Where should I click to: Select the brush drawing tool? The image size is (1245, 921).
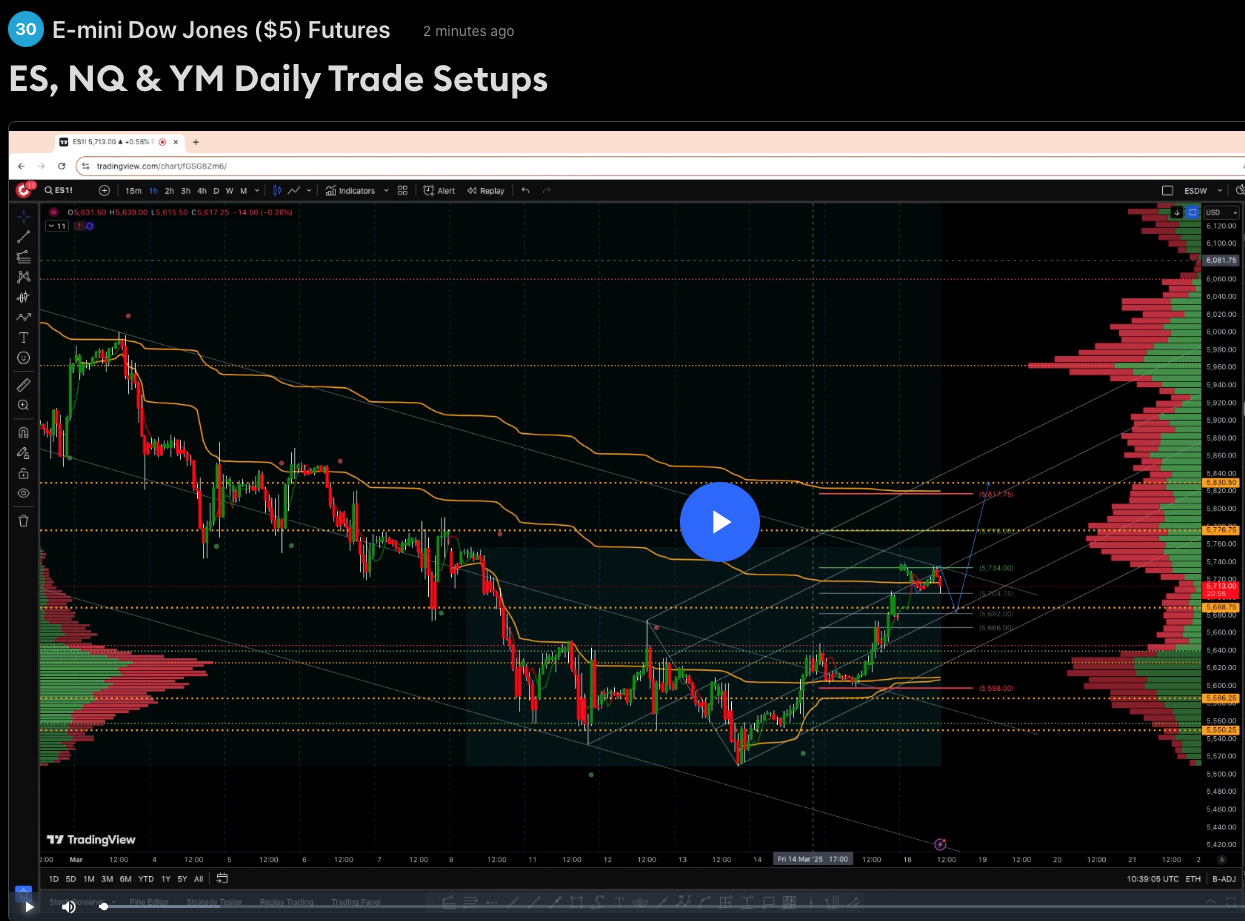tap(24, 317)
